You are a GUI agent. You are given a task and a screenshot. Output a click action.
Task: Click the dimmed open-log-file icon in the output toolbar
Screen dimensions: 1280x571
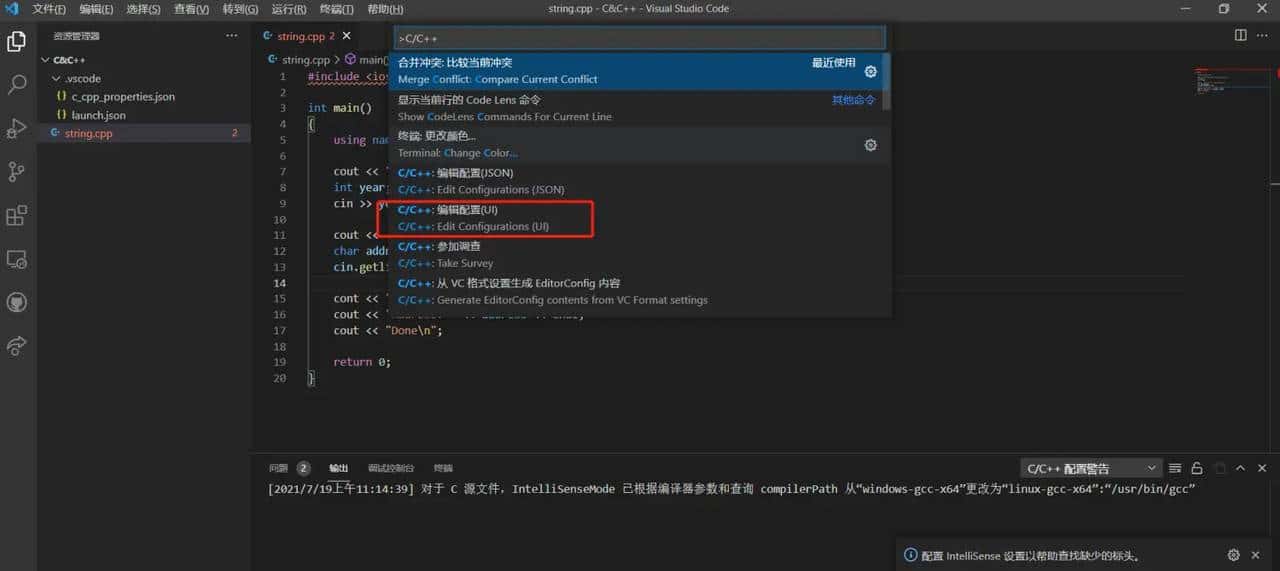[x=1219, y=468]
